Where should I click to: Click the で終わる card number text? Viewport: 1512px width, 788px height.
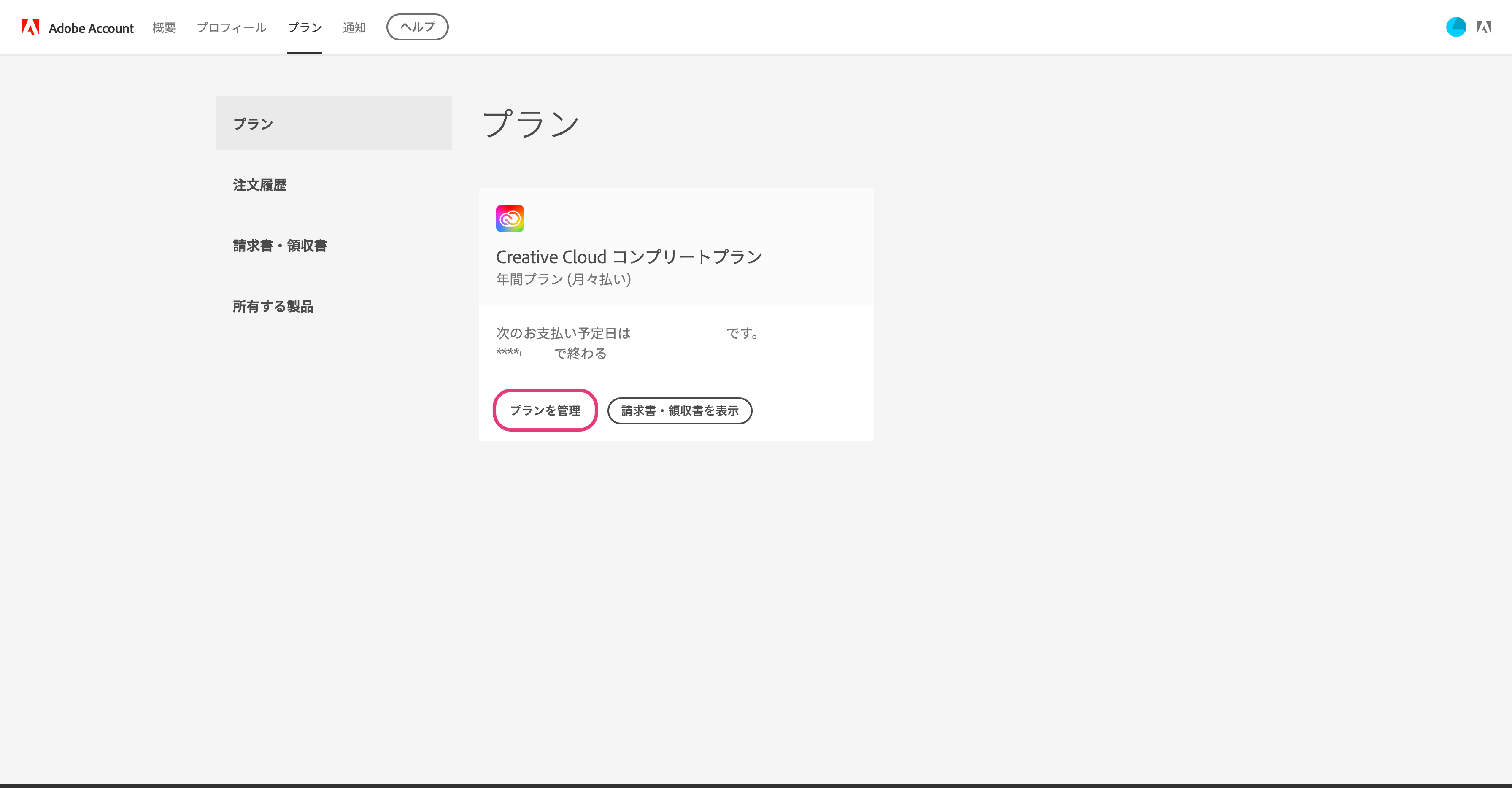[580, 353]
